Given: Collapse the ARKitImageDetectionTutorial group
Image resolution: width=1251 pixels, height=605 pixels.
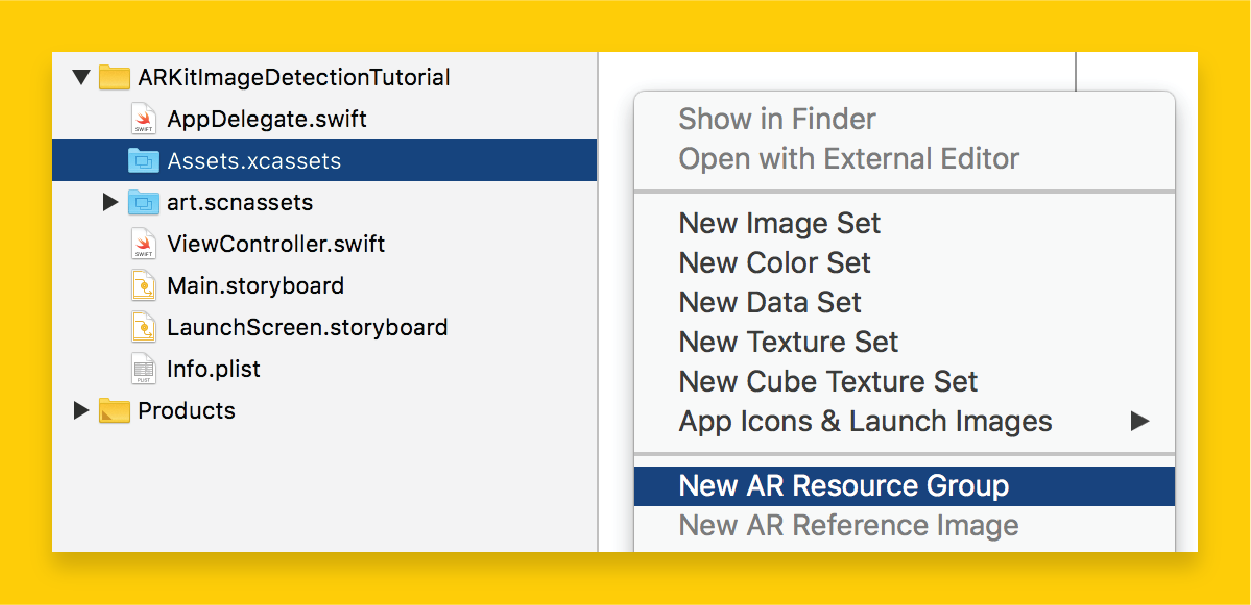Looking at the screenshot, I should pos(82,77).
